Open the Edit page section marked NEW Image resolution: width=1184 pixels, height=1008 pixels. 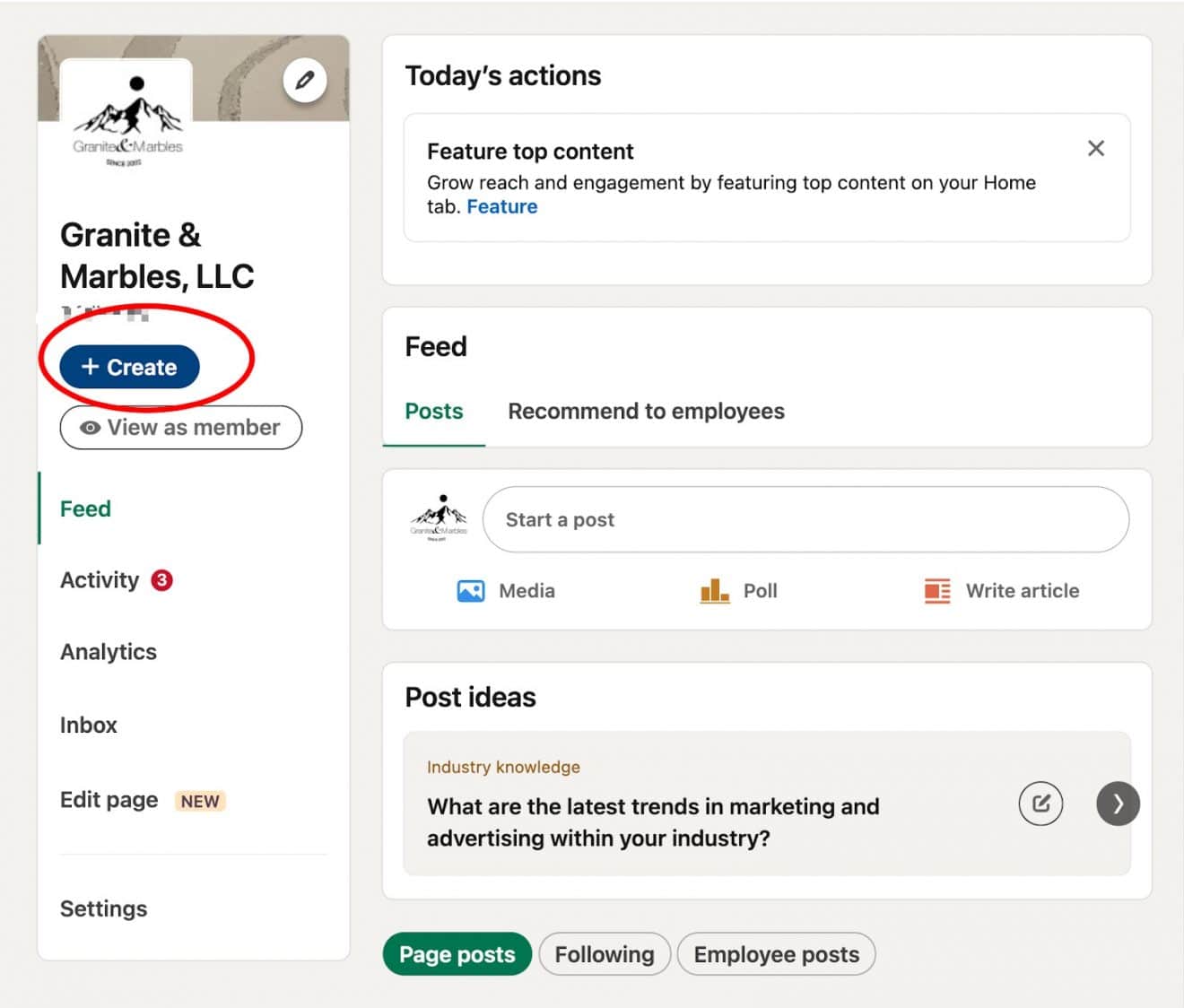coord(108,800)
